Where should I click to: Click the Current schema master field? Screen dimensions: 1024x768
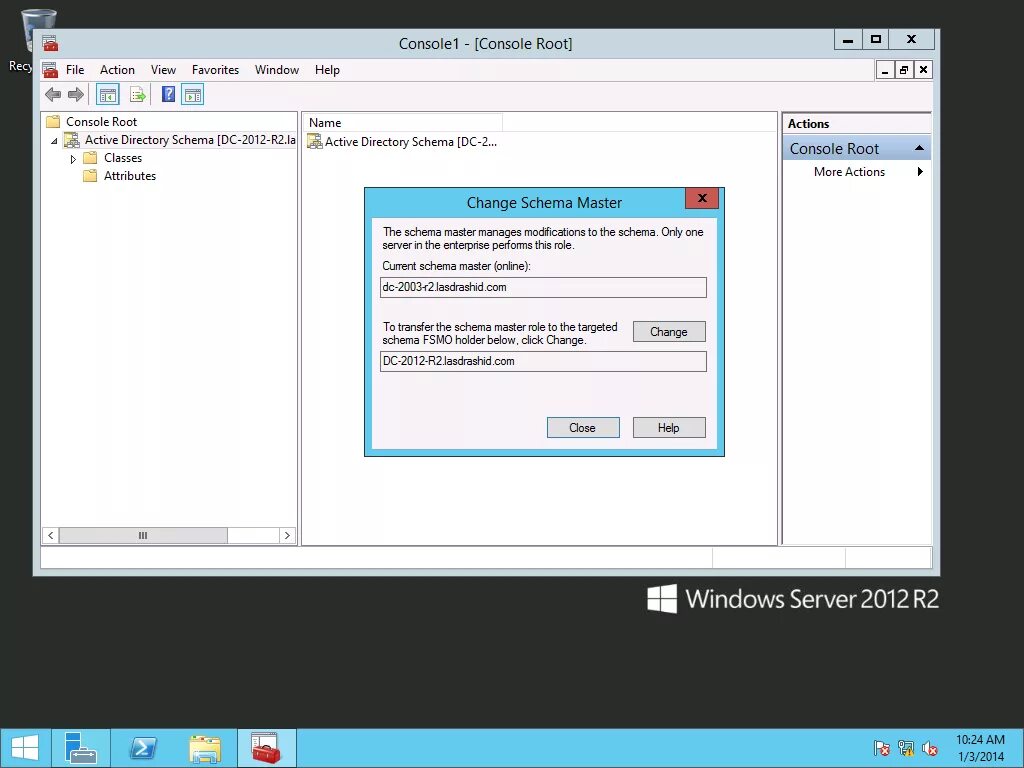543,287
